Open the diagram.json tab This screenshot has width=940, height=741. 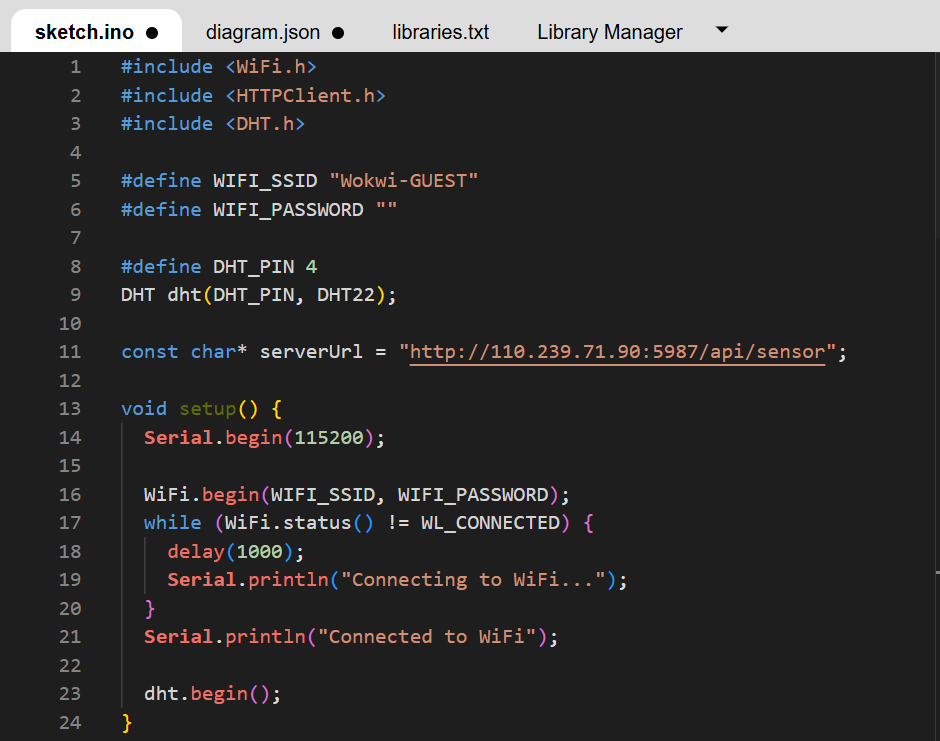275,32
